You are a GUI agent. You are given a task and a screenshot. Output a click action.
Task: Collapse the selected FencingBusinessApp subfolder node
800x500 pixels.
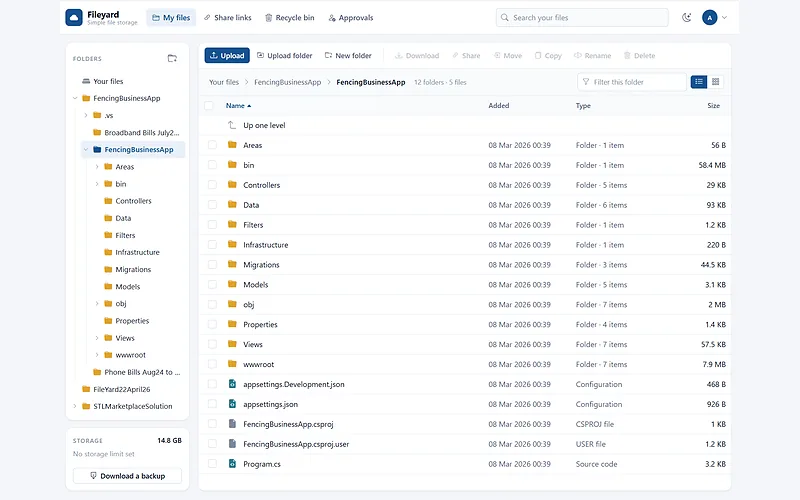86,149
